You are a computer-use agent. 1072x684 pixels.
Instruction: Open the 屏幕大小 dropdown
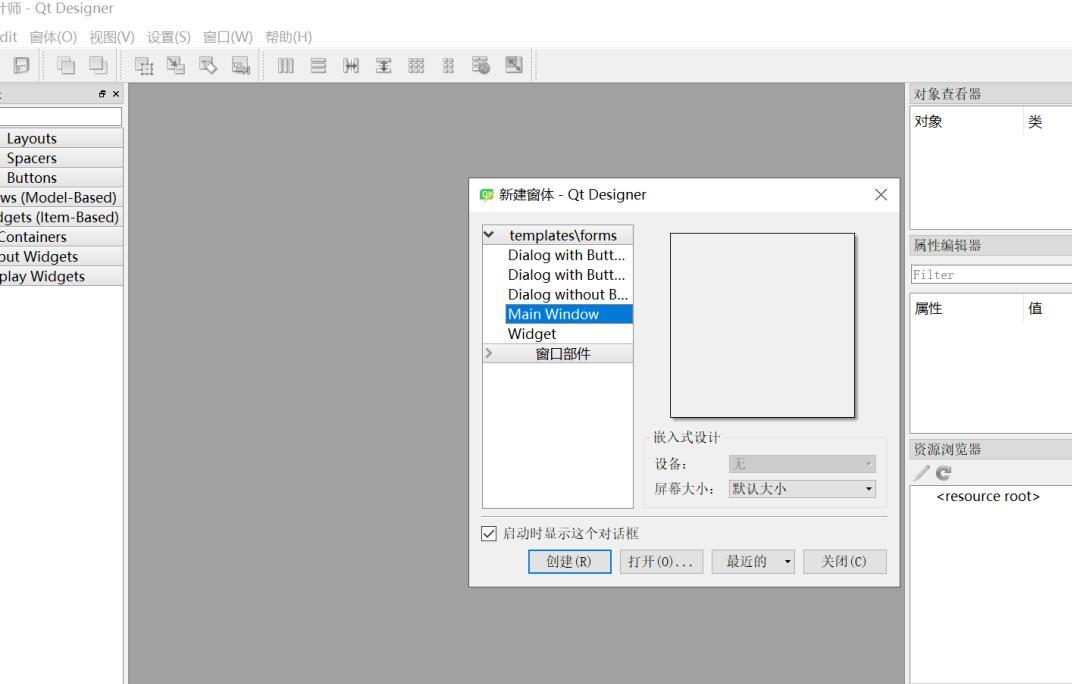(x=802, y=490)
